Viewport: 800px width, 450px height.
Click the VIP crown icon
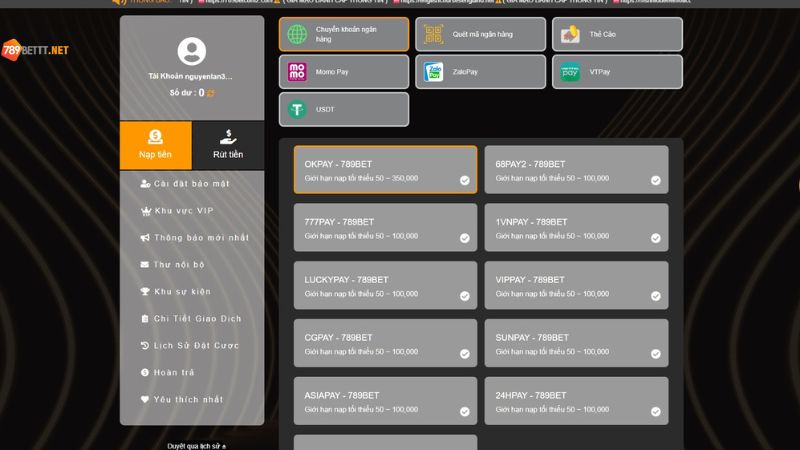click(x=145, y=211)
